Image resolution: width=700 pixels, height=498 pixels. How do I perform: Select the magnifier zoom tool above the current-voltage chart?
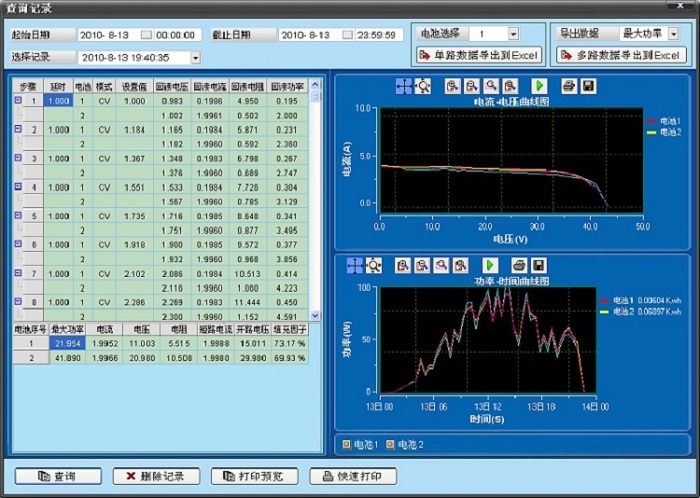click(x=422, y=87)
